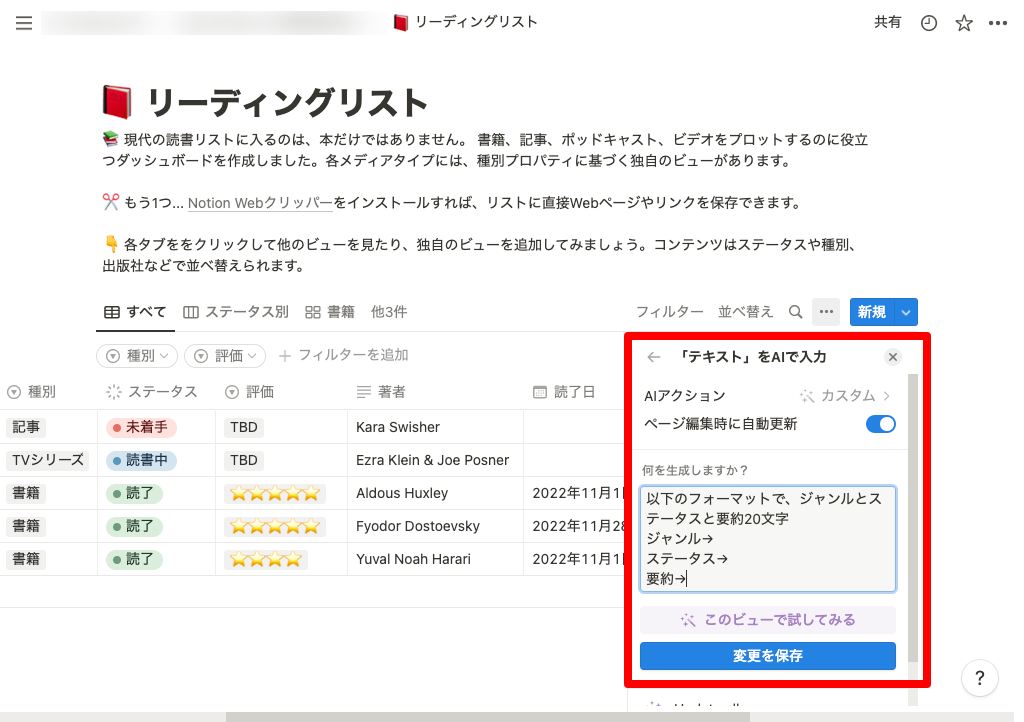1024x722 pixels.
Task: Click このビューで試してみる button
Action: click(767, 620)
